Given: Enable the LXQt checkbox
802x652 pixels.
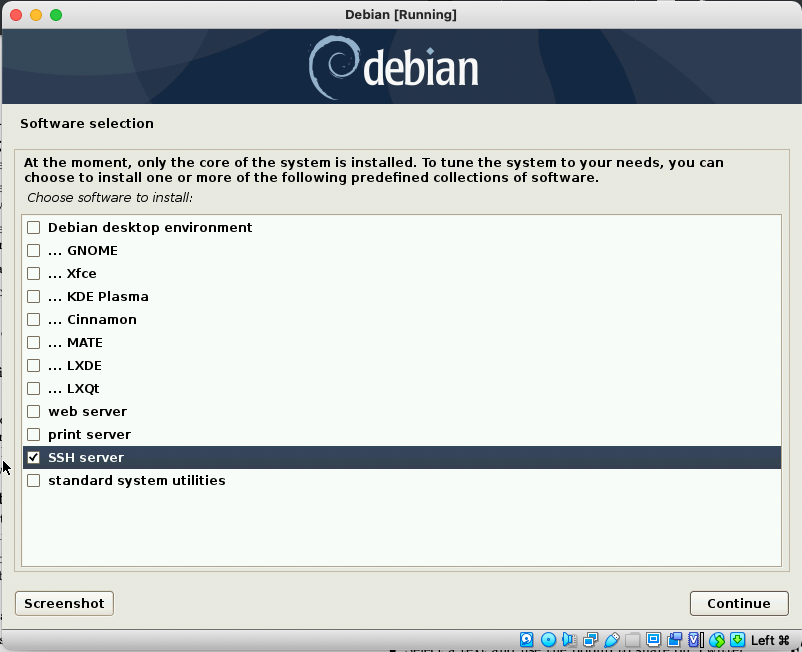Looking at the screenshot, I should 34,388.
